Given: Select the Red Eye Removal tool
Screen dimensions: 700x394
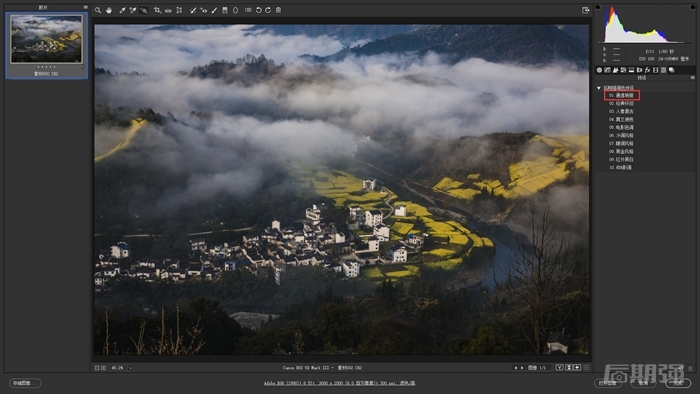Looking at the screenshot, I should (204, 10).
